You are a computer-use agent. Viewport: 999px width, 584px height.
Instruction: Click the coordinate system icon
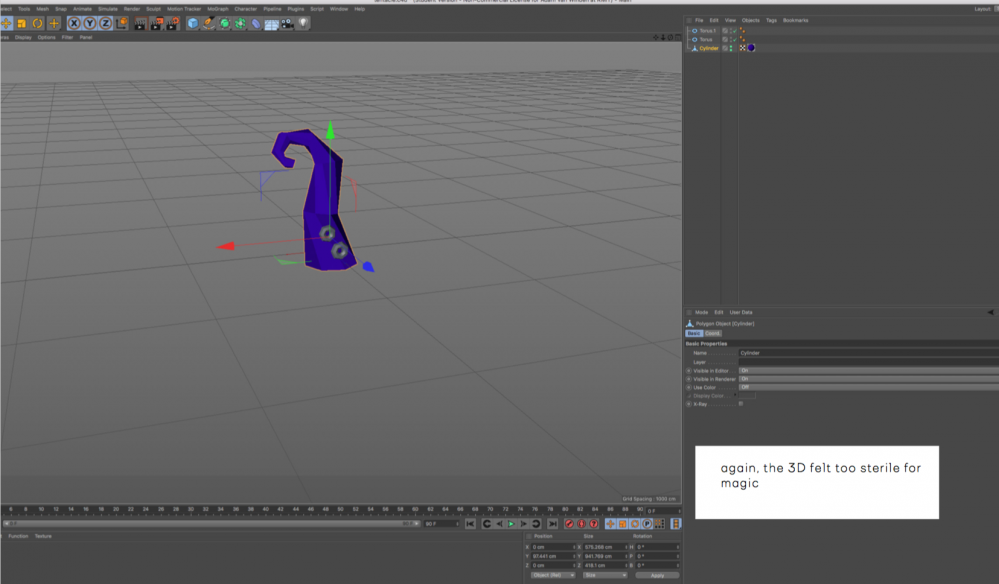pos(122,24)
